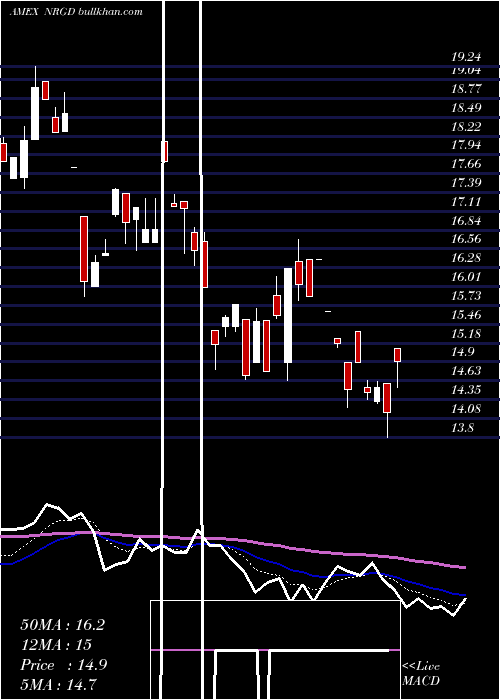Click the large white candle rising to 16.28
The height and width of the screenshot is (700, 500).
coord(288,315)
